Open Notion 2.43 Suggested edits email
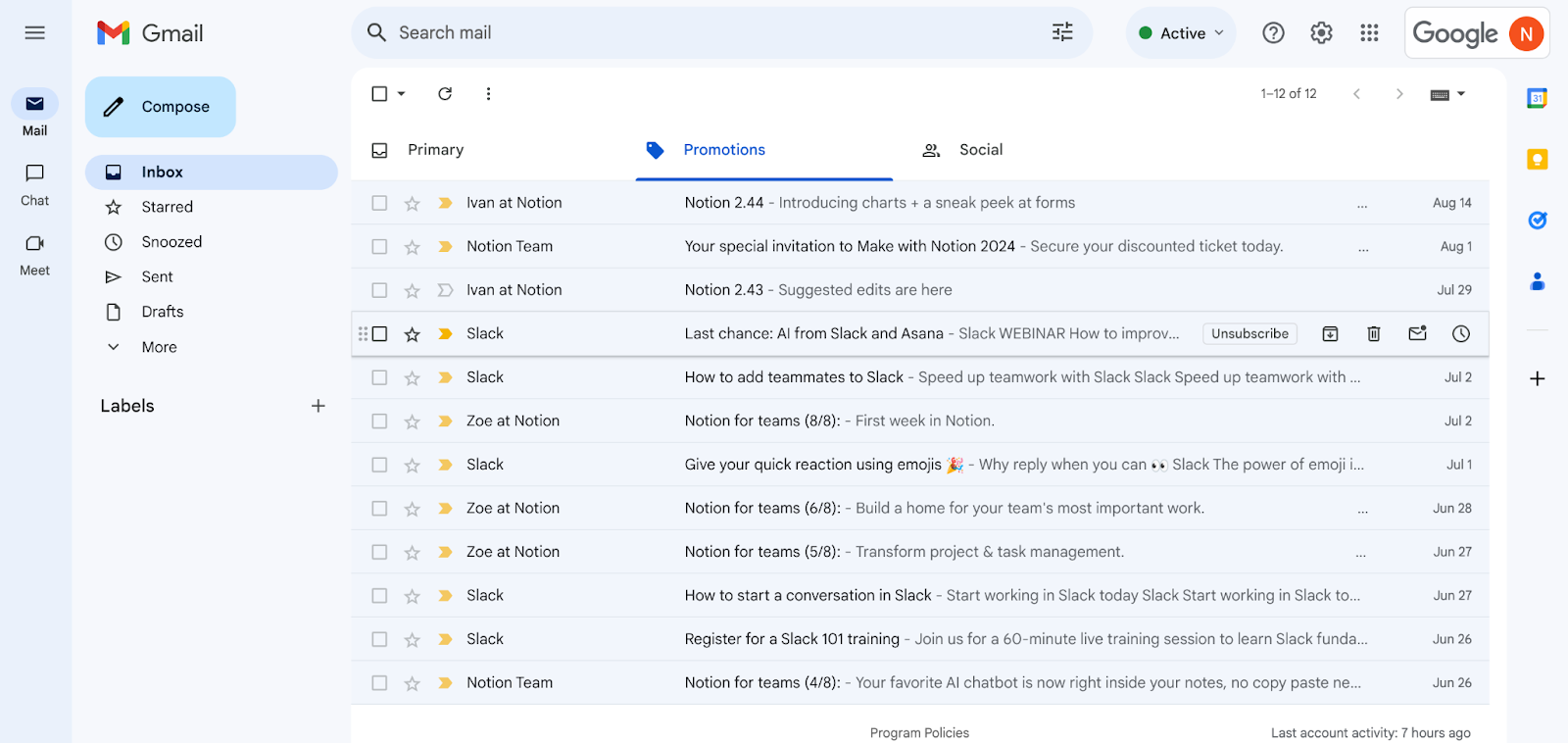This screenshot has height=743, width=1568. pos(919,290)
